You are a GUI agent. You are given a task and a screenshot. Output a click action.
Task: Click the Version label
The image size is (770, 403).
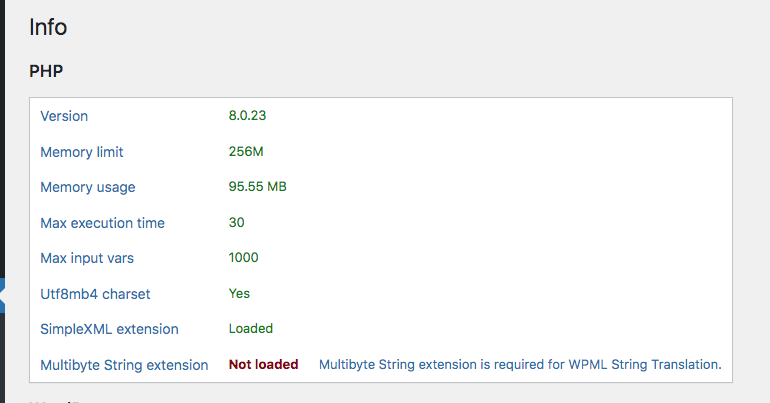click(x=64, y=116)
